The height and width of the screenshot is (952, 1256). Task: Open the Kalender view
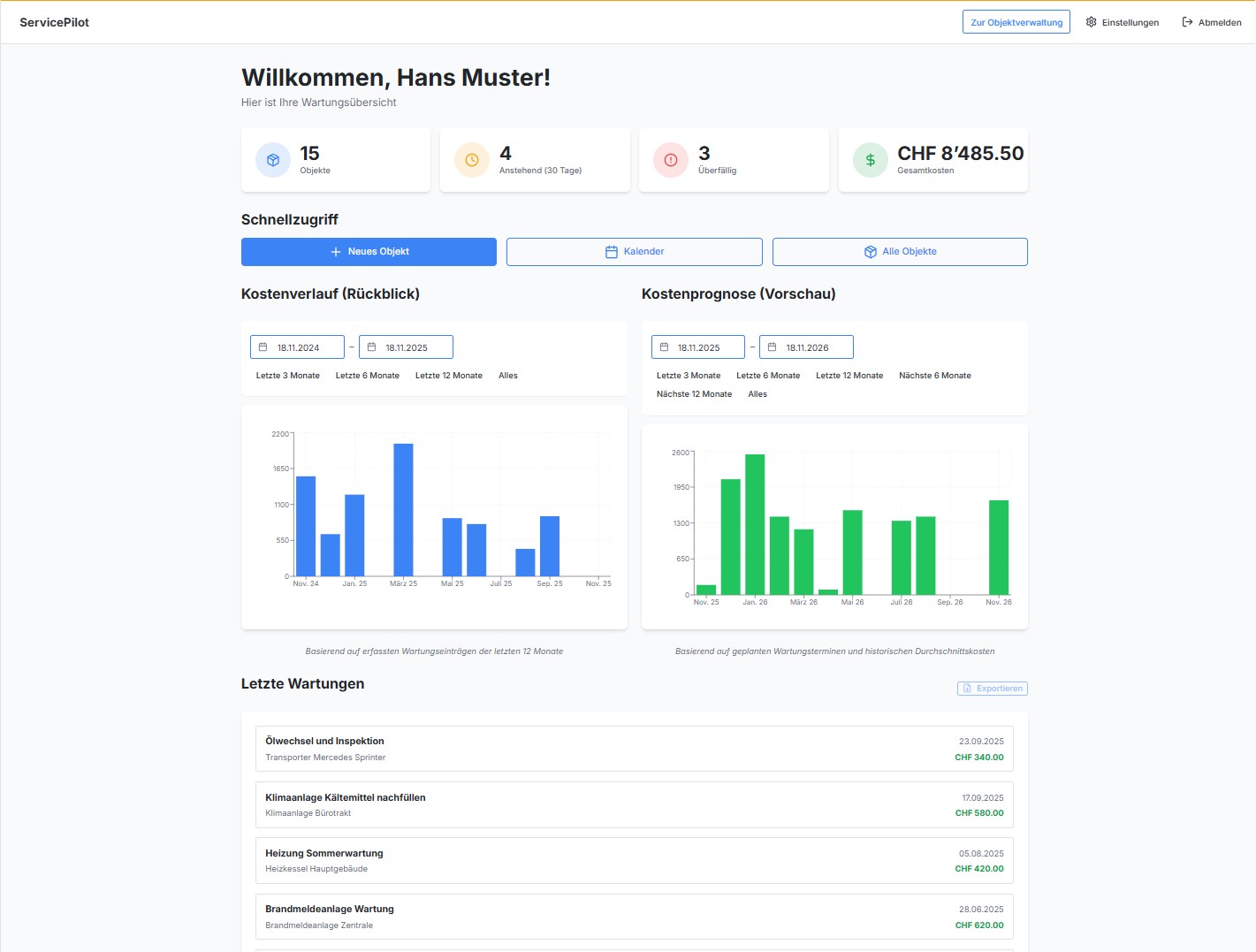635,252
